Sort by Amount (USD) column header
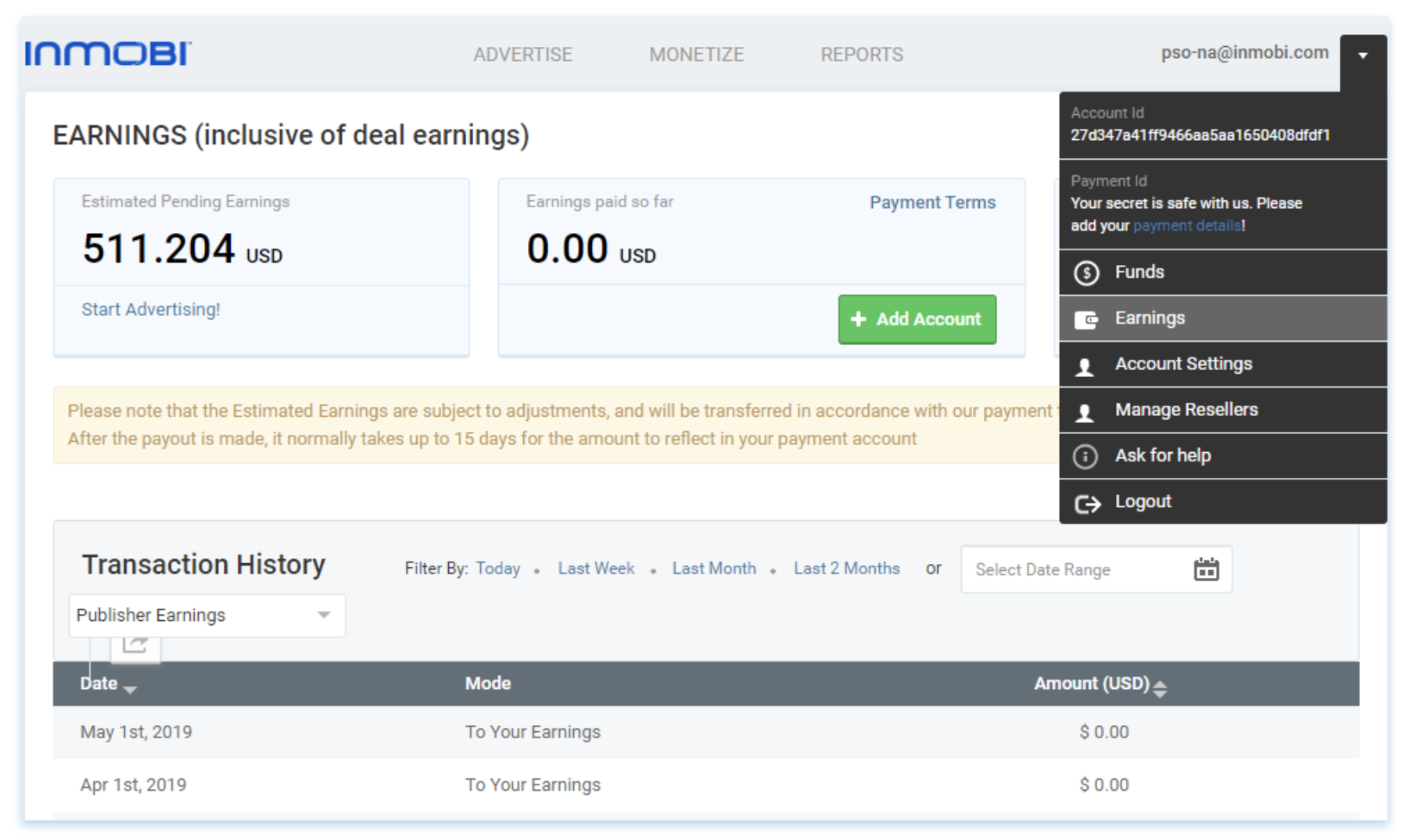The height and width of the screenshot is (840, 1414). click(x=1100, y=684)
